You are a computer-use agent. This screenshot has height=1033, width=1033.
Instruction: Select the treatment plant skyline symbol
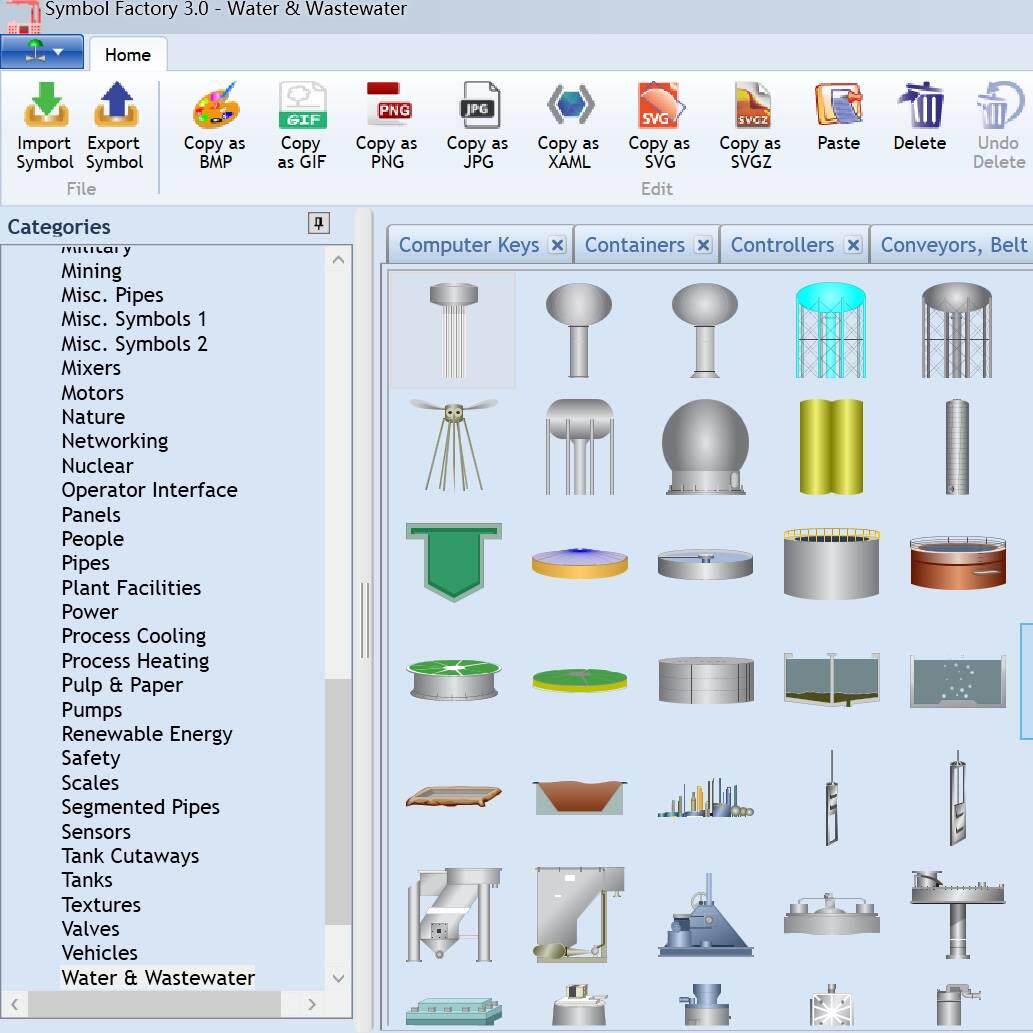705,796
